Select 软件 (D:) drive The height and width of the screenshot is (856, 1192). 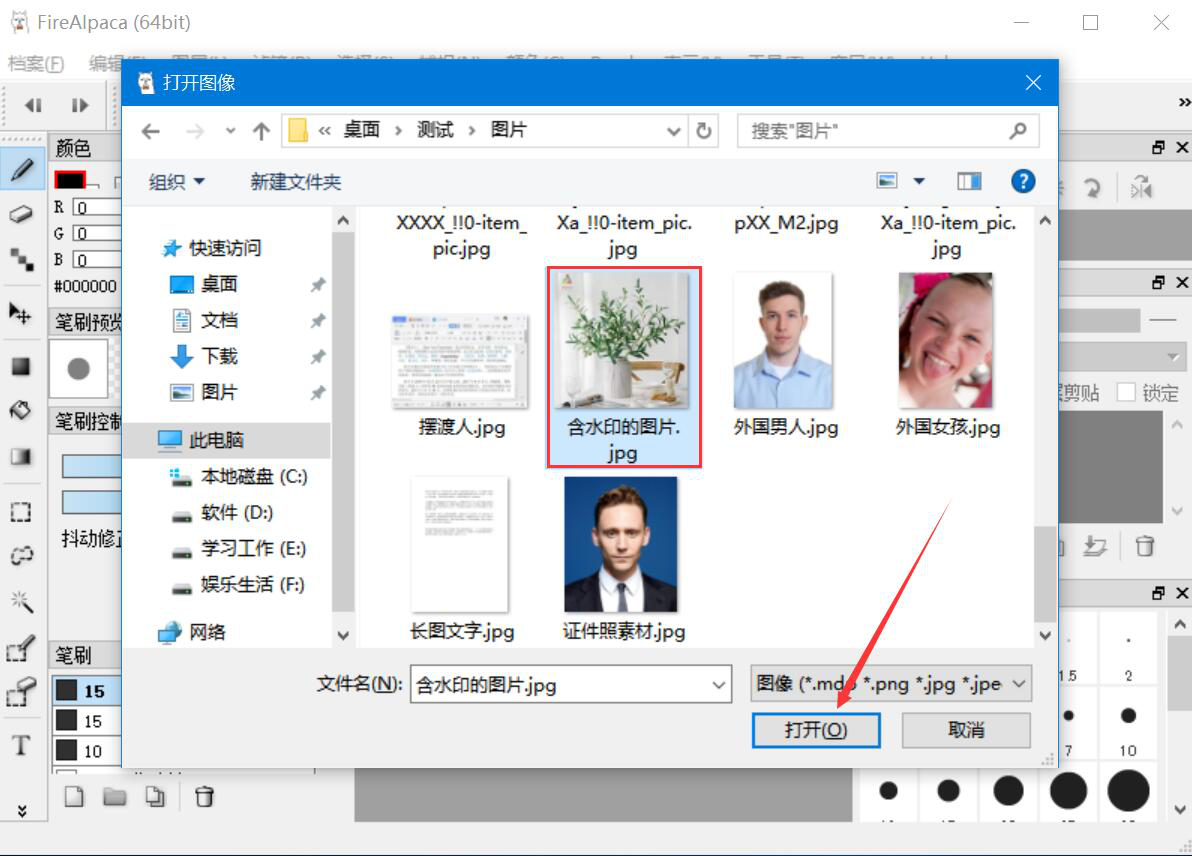[x=222, y=512]
